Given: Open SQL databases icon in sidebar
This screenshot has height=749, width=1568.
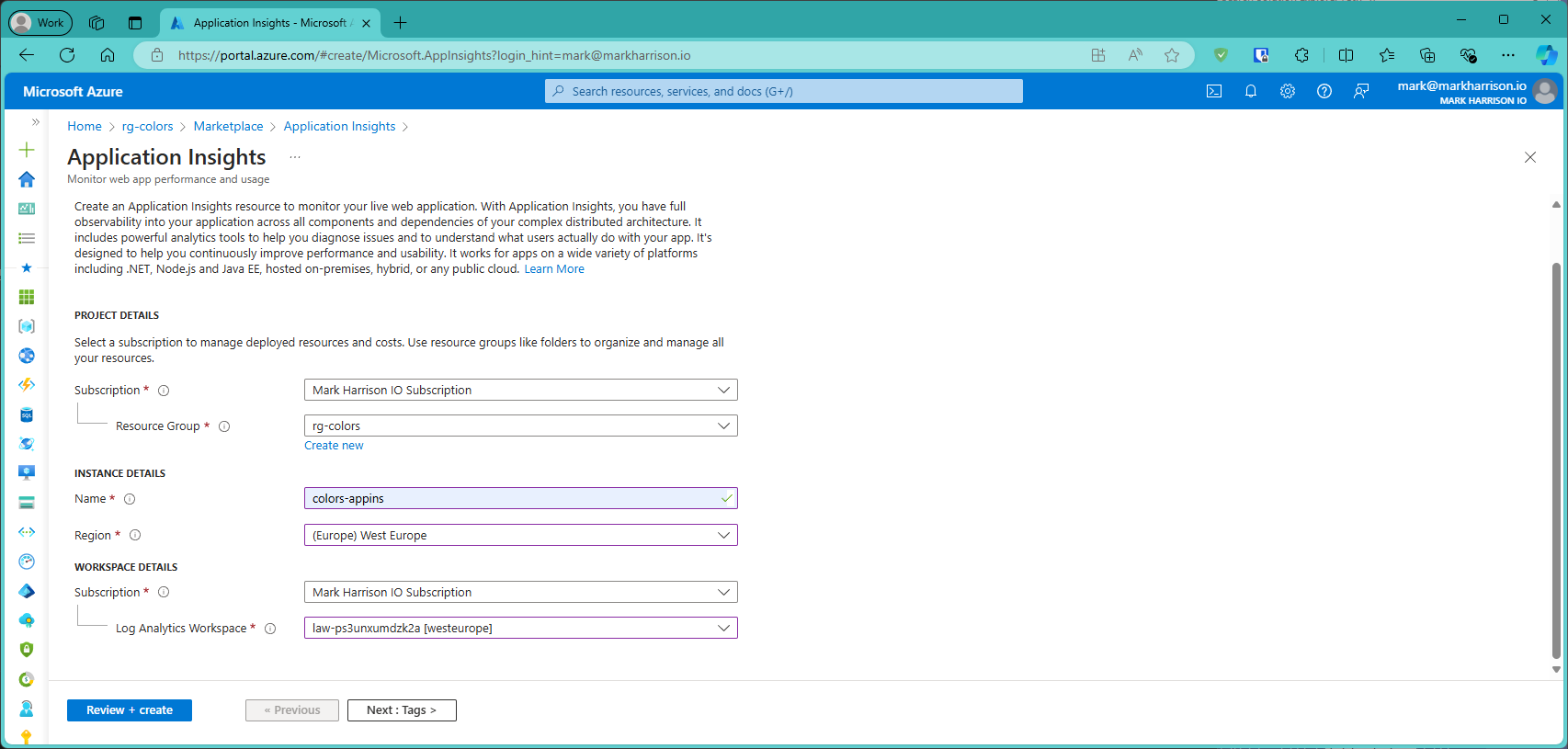Looking at the screenshot, I should click(x=27, y=415).
